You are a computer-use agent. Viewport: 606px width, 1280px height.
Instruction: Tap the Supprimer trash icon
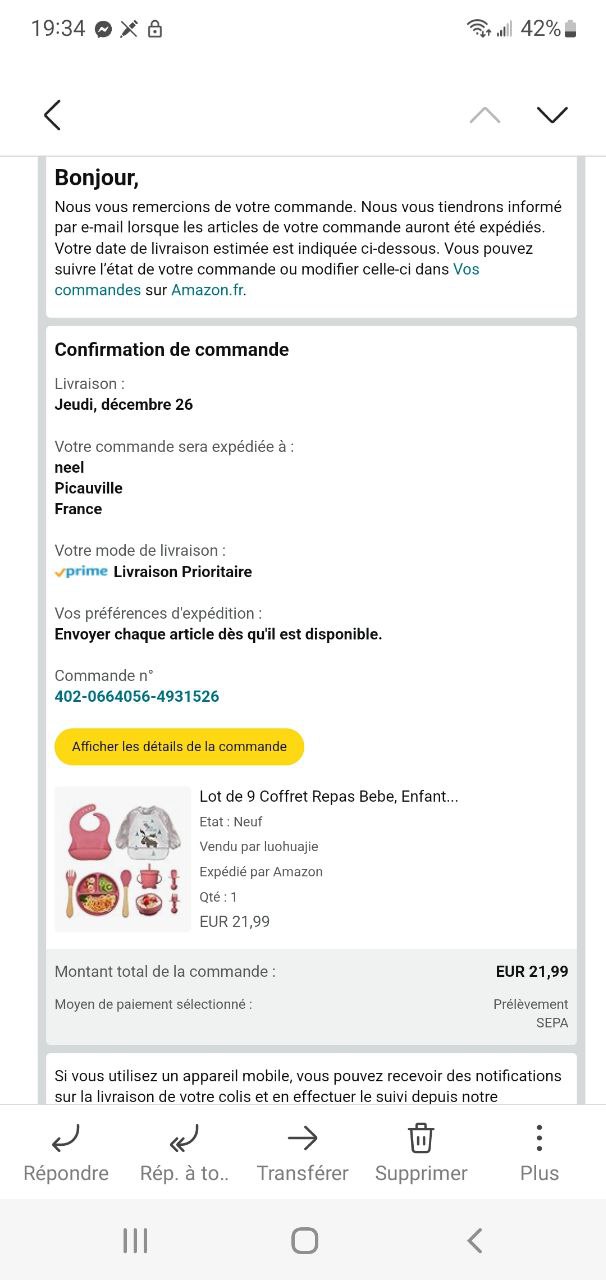421,1137
